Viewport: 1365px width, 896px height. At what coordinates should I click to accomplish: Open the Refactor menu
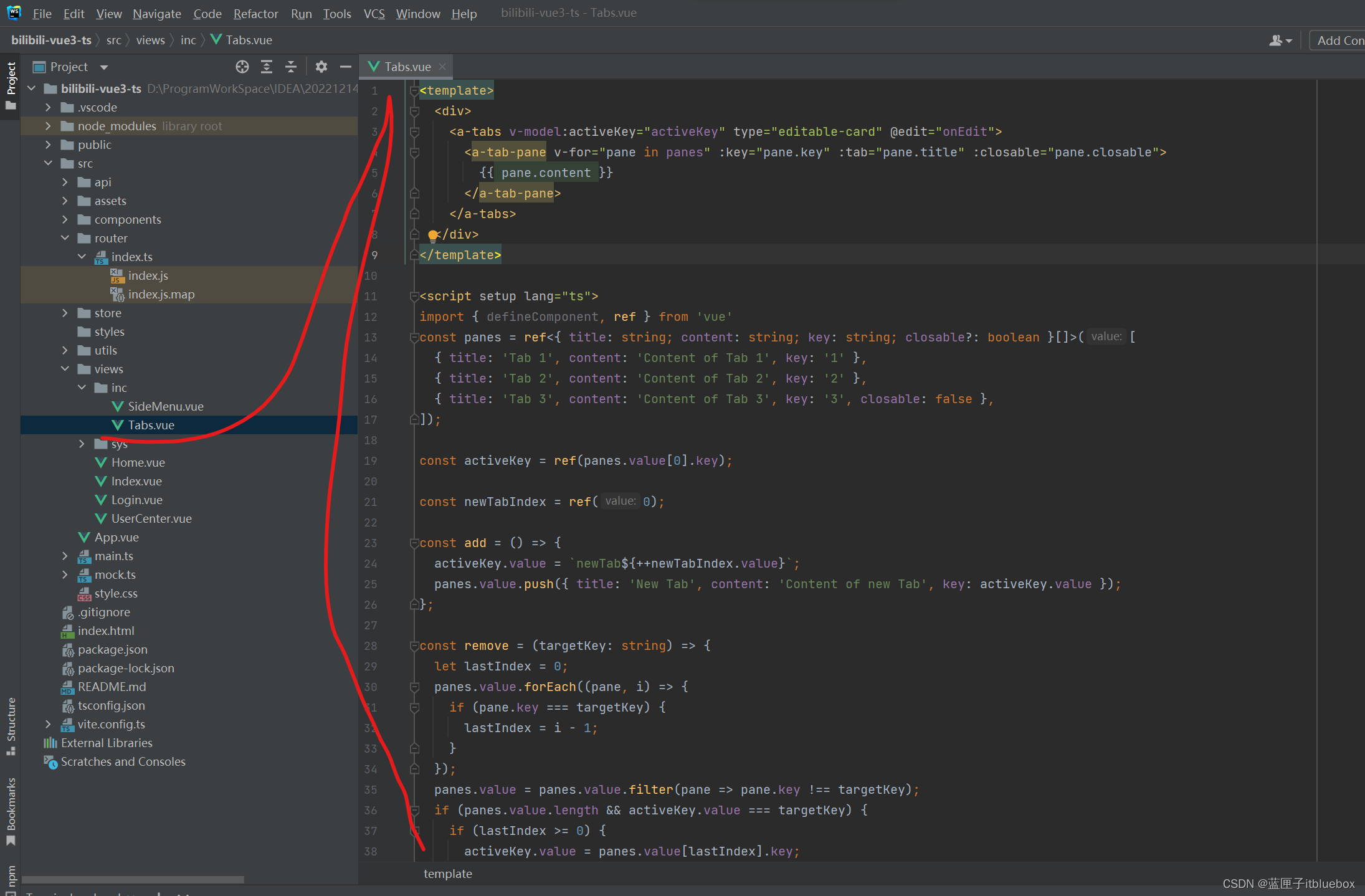pyautogui.click(x=255, y=13)
